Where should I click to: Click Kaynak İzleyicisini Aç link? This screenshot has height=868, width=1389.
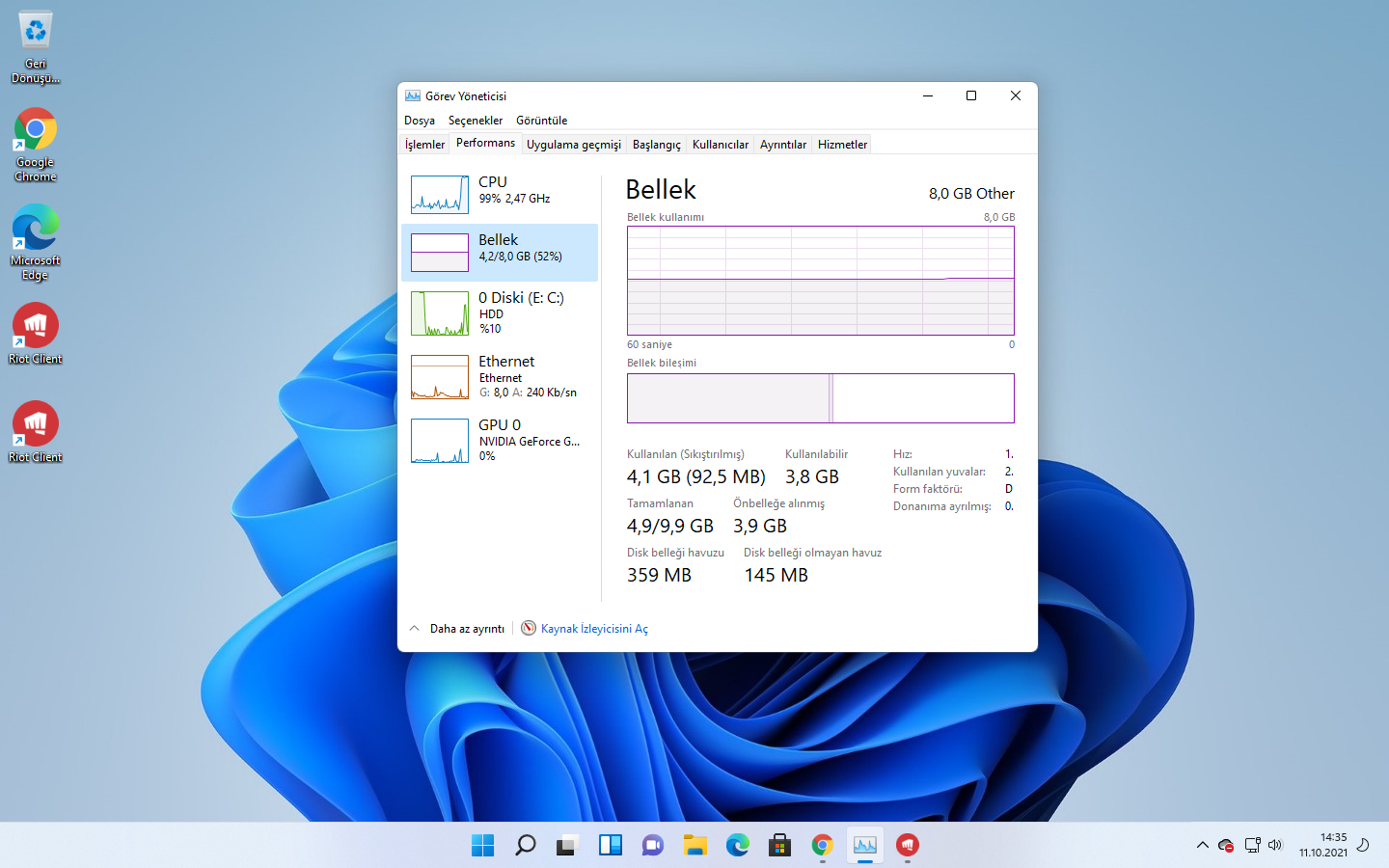point(594,629)
